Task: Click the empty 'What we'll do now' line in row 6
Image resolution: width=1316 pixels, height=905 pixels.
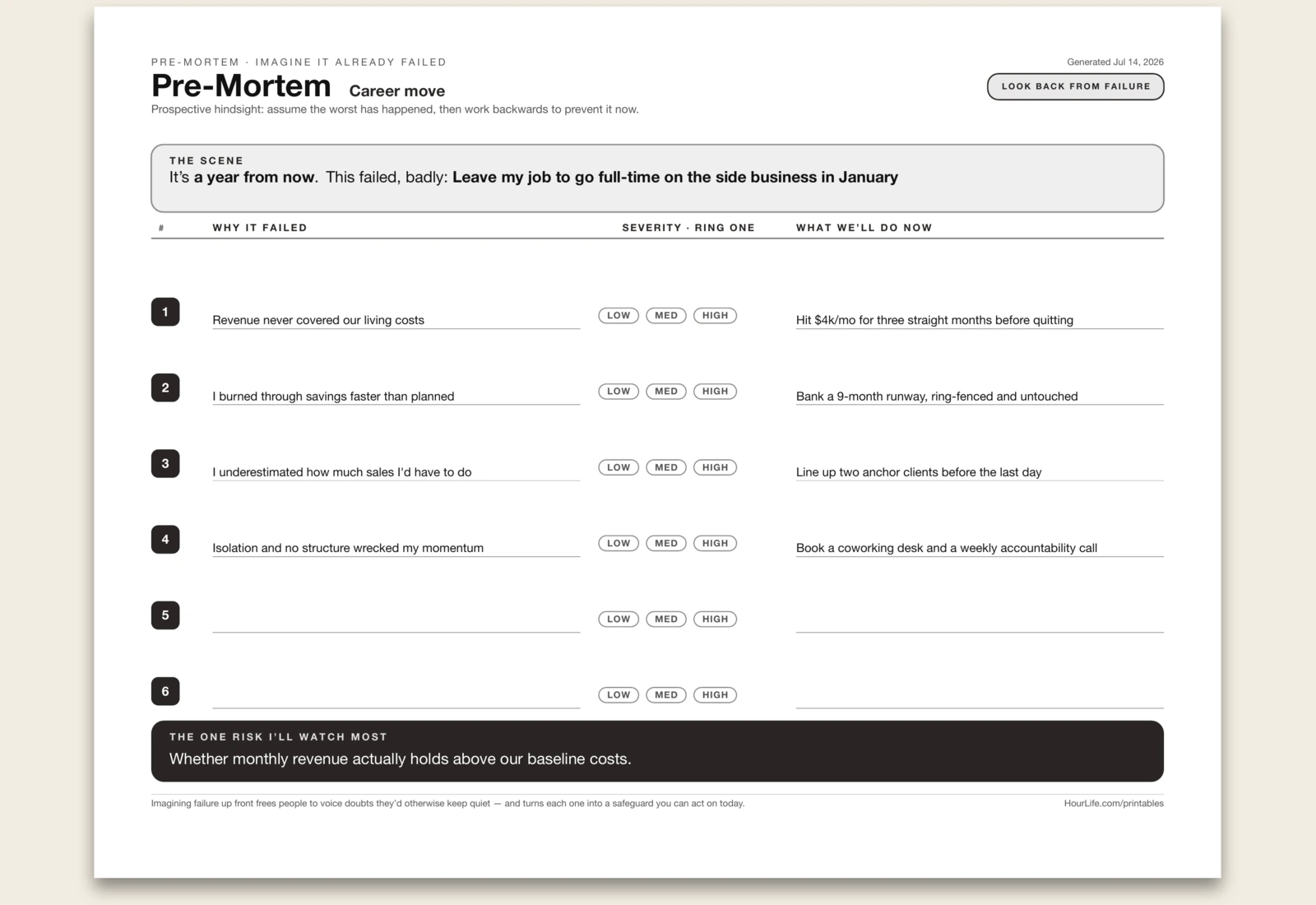Action: click(980, 697)
